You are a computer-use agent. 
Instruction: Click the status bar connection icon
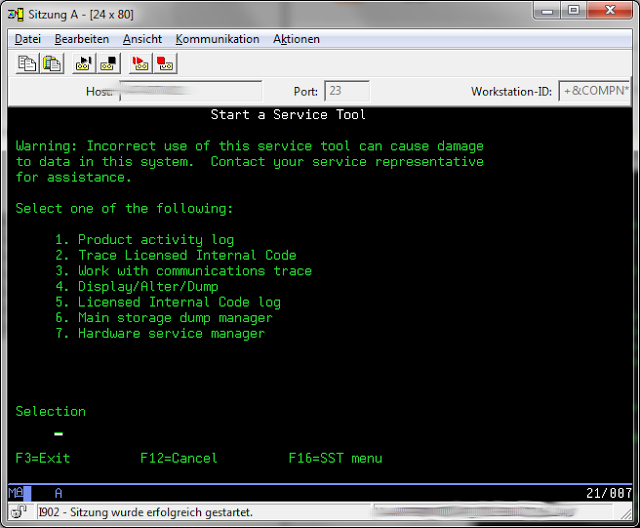[x=19, y=512]
